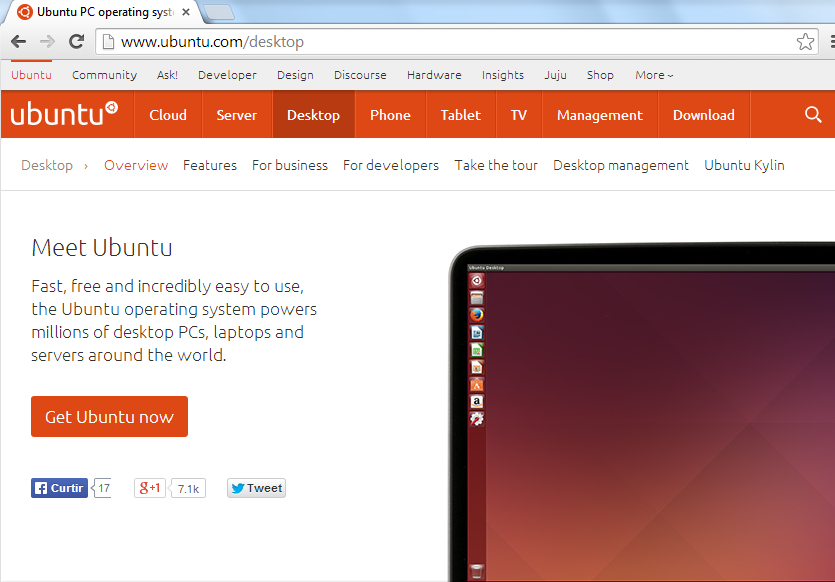Open a new browser tab

[219, 13]
